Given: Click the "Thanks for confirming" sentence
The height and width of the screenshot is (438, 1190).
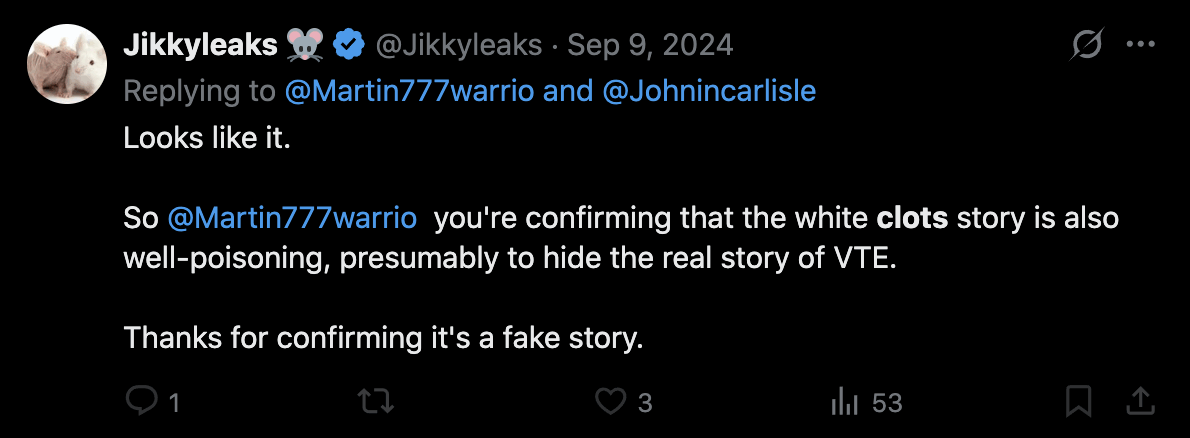Looking at the screenshot, I should tap(382, 338).
